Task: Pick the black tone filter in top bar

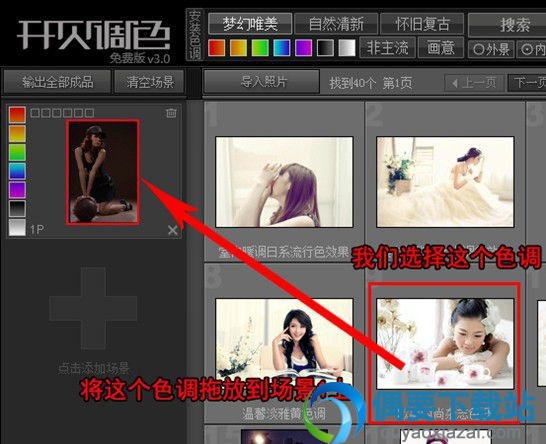Action: (325, 47)
